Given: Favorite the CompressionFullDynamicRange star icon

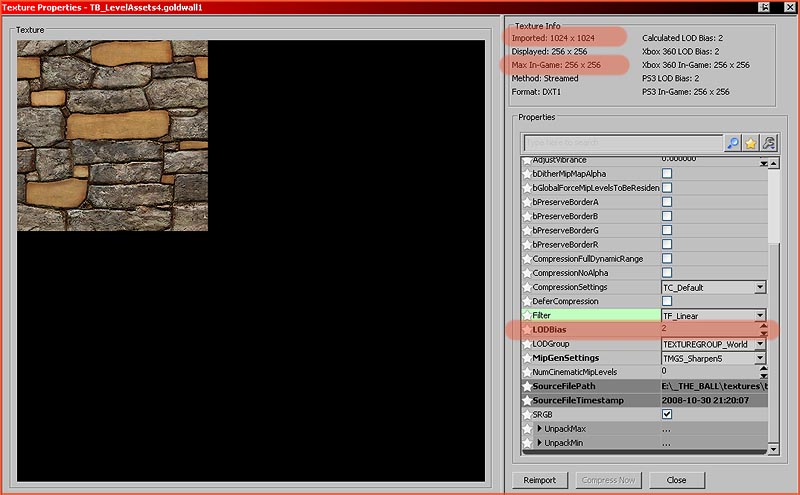Looking at the screenshot, I should coord(527,259).
